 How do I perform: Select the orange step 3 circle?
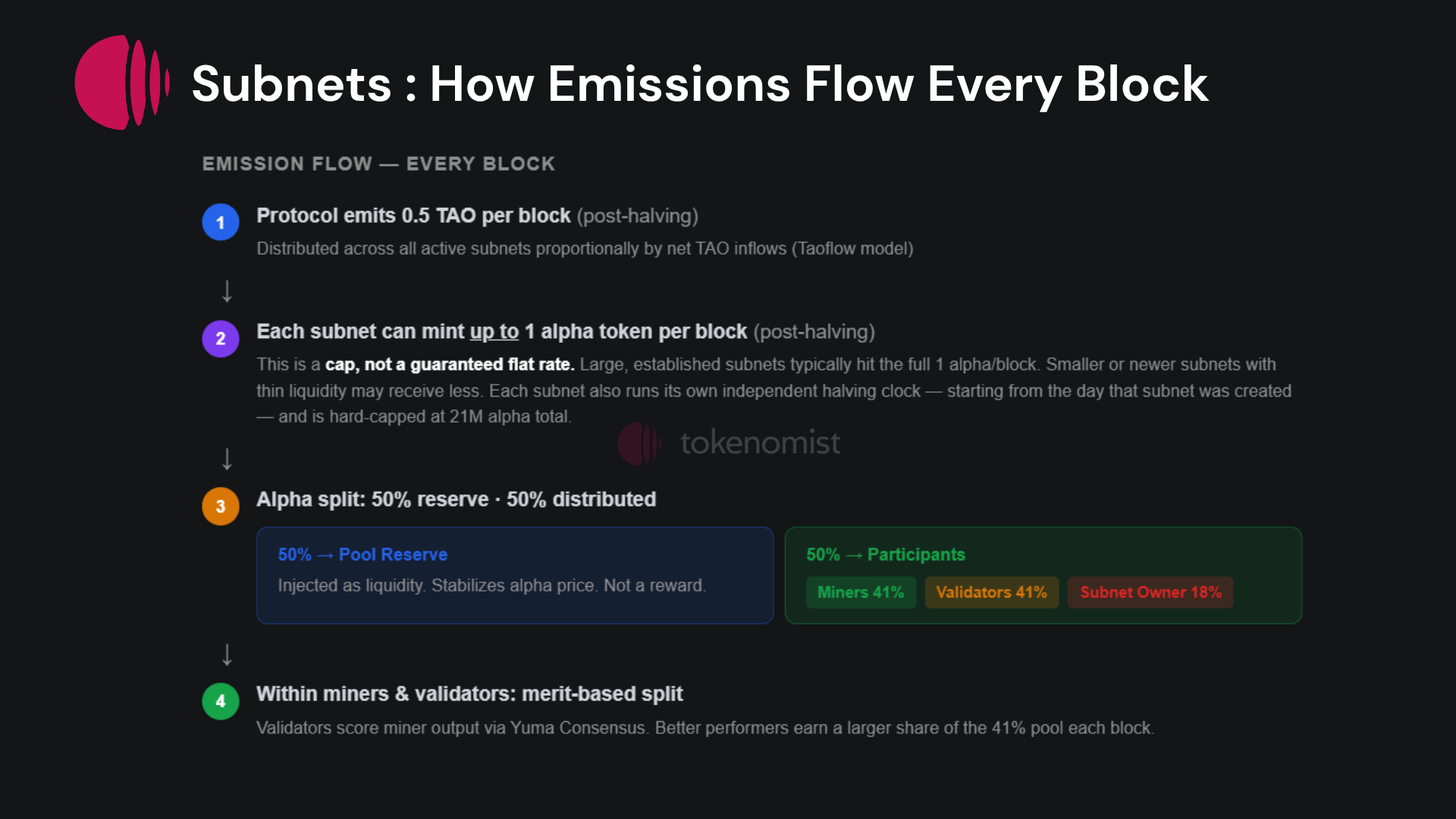point(221,506)
